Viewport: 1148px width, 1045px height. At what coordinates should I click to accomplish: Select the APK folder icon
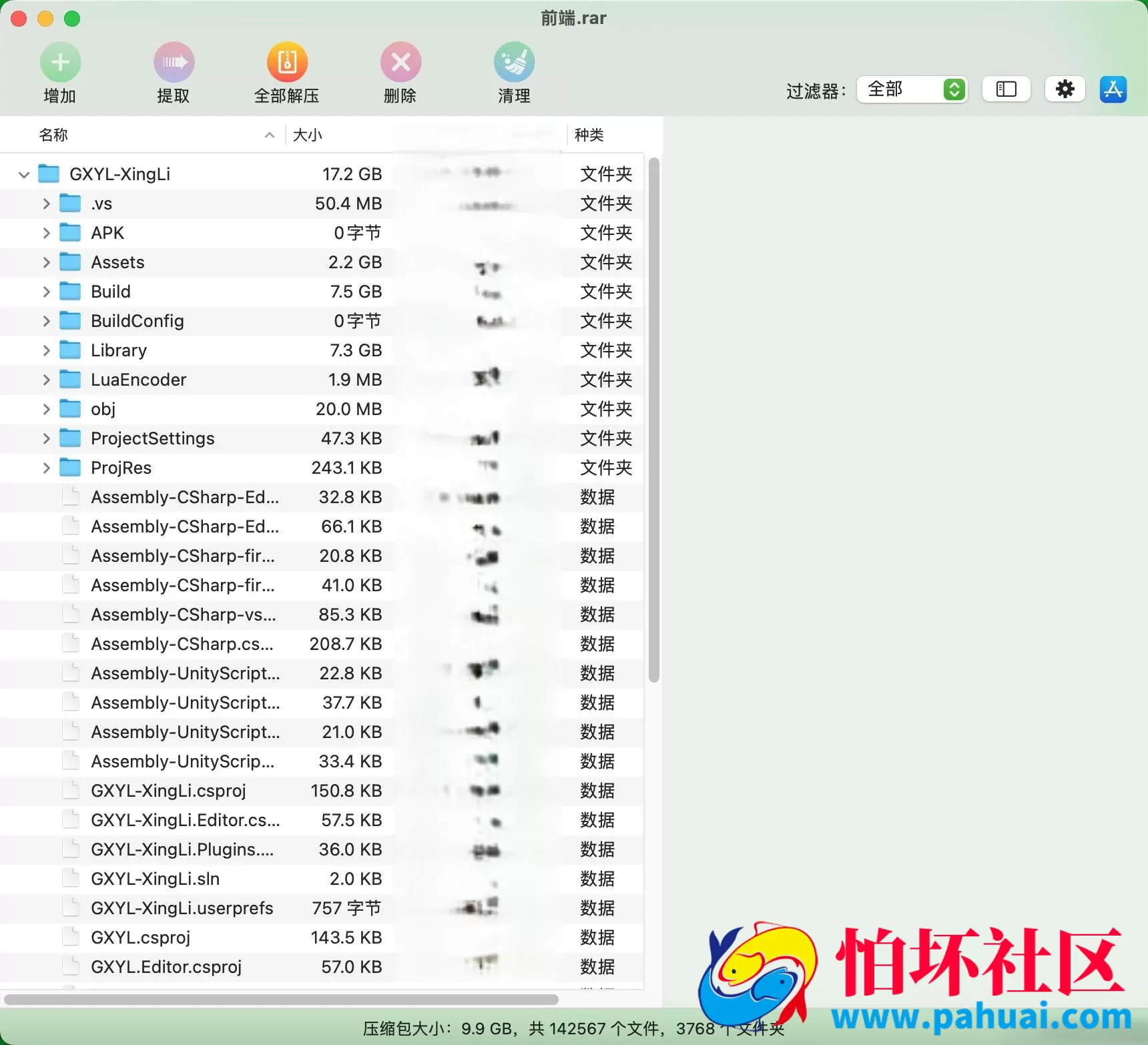(70, 232)
